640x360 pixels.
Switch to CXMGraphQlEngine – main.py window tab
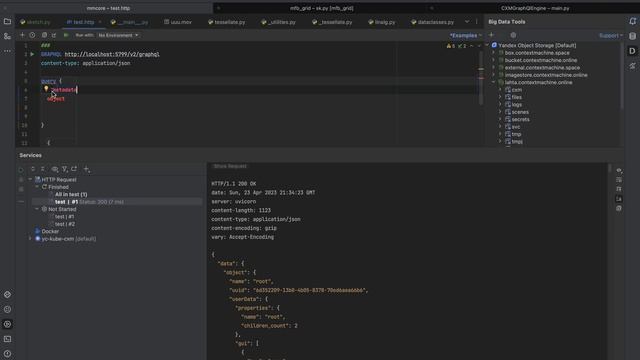535,8
